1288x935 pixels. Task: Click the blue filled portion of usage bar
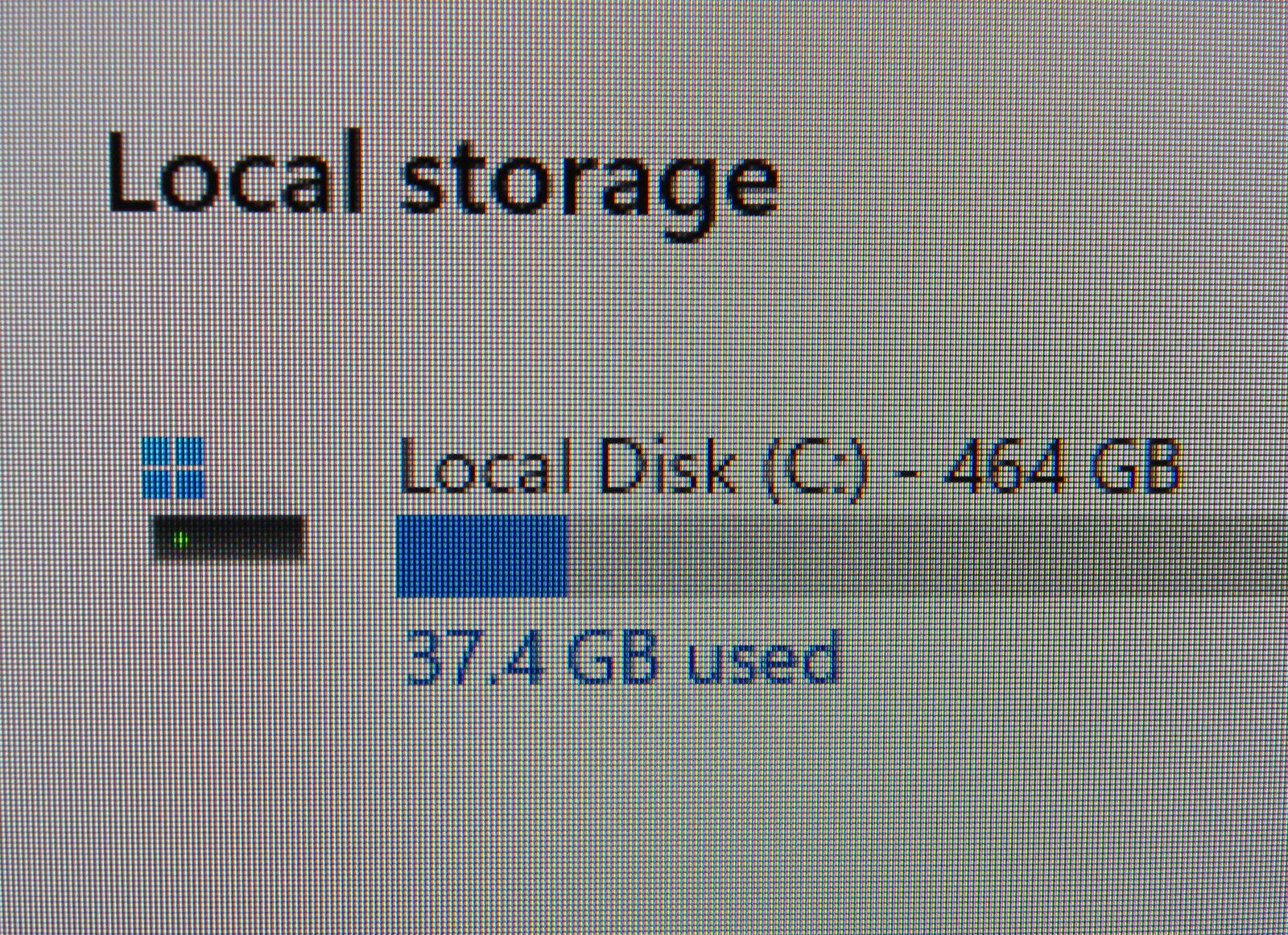[x=482, y=556]
